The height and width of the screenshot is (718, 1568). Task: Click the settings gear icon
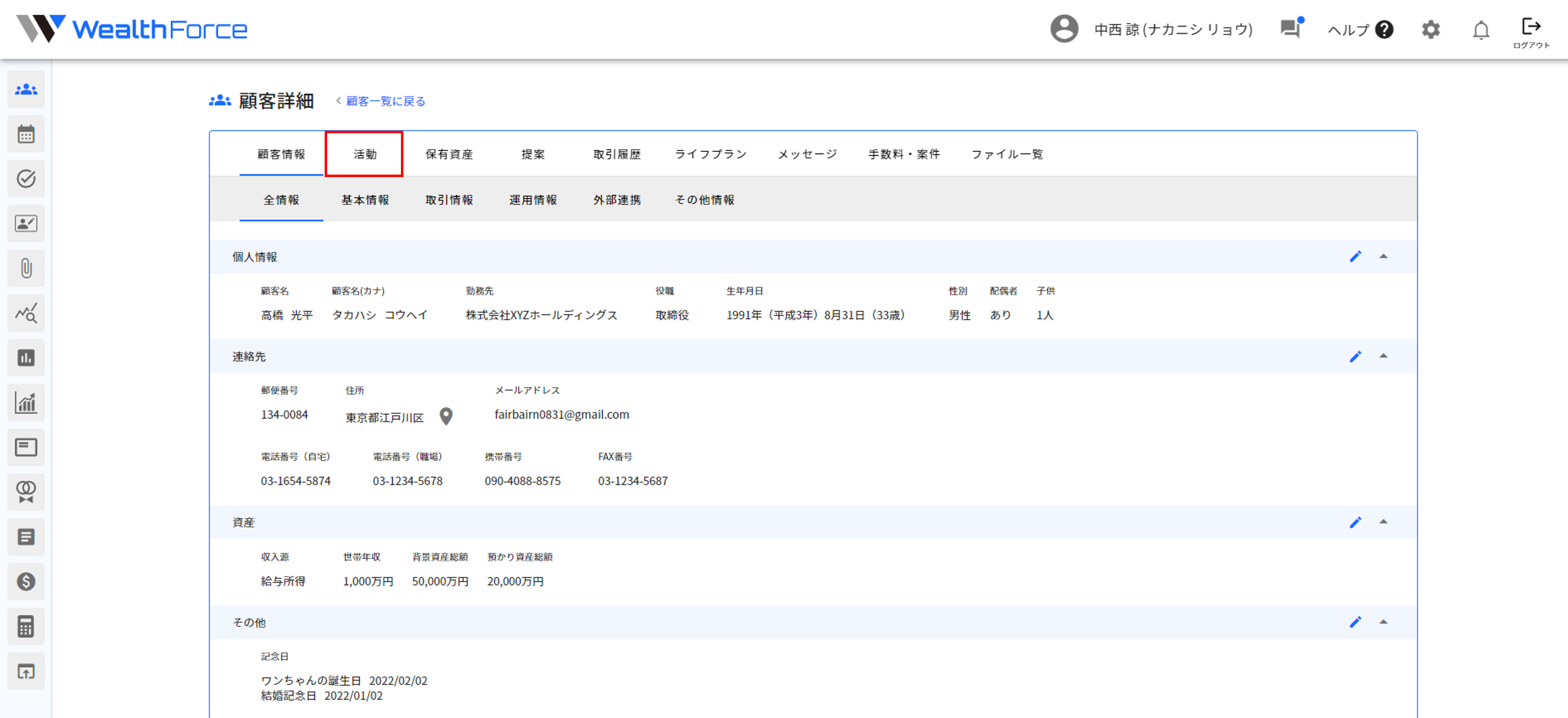(x=1430, y=30)
